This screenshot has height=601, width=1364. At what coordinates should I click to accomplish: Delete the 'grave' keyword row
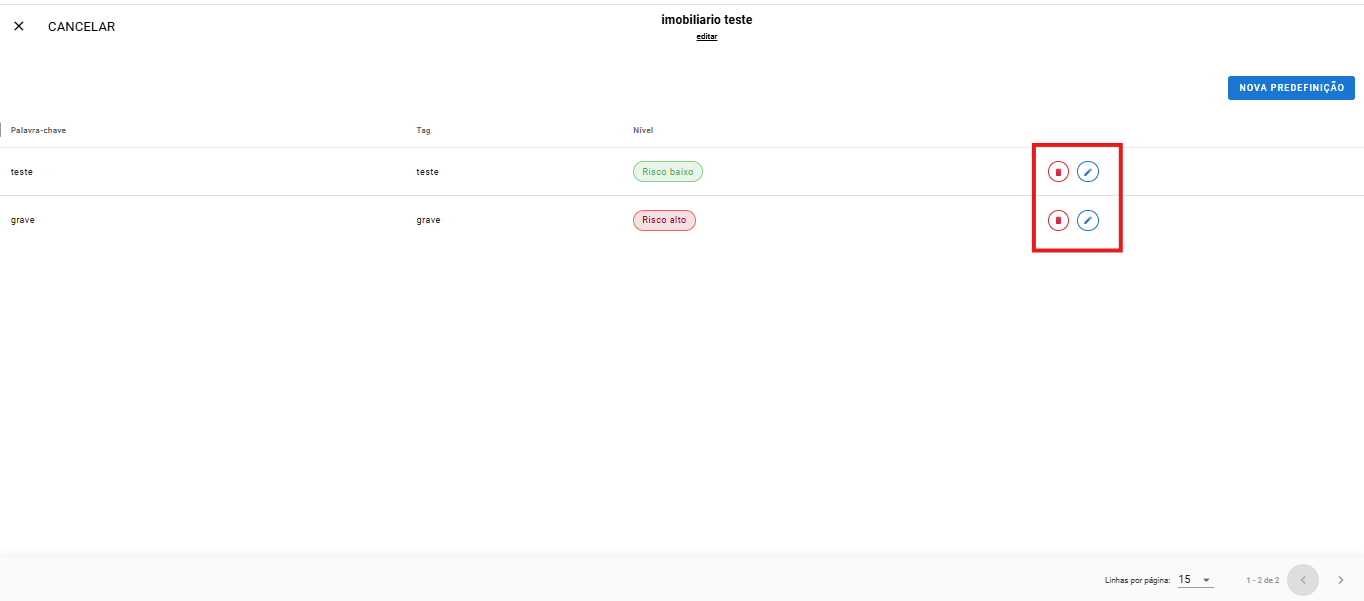point(1058,220)
